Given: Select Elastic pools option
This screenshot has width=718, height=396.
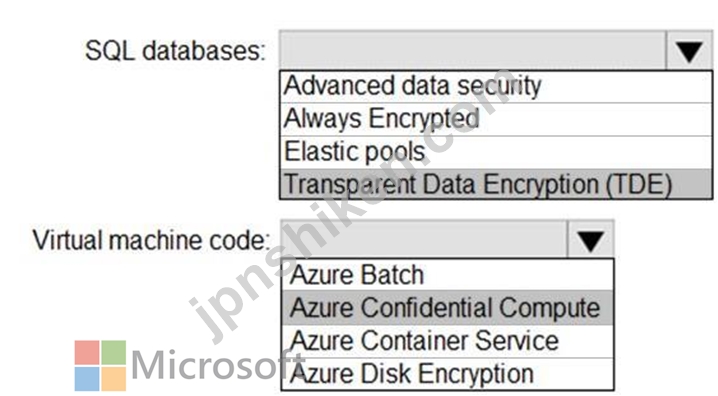Looking at the screenshot, I should pyautogui.click(x=496, y=152).
